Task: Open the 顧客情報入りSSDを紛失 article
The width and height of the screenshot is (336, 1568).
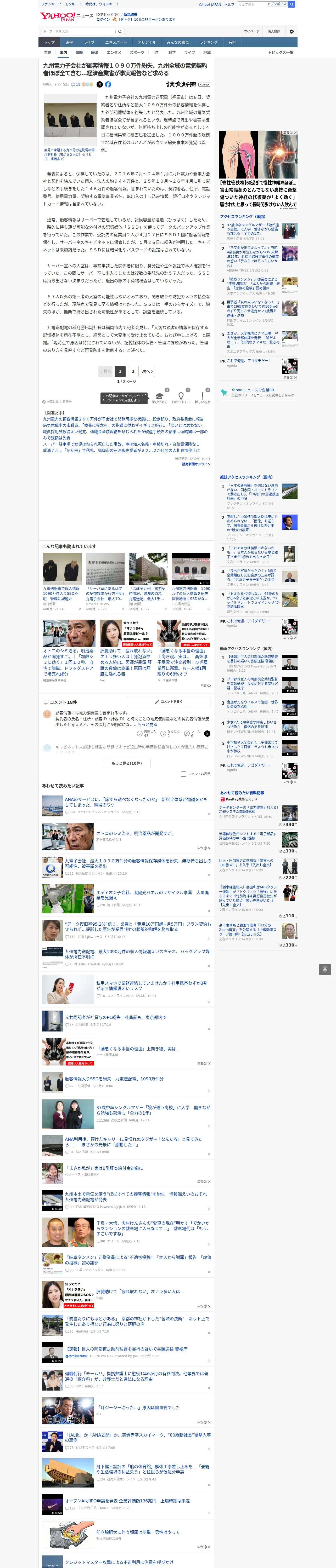Action: (x=114, y=1079)
